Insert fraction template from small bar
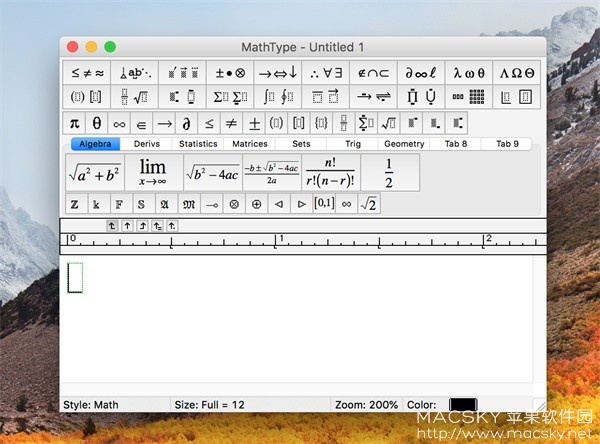The image size is (600, 444). 344,123
